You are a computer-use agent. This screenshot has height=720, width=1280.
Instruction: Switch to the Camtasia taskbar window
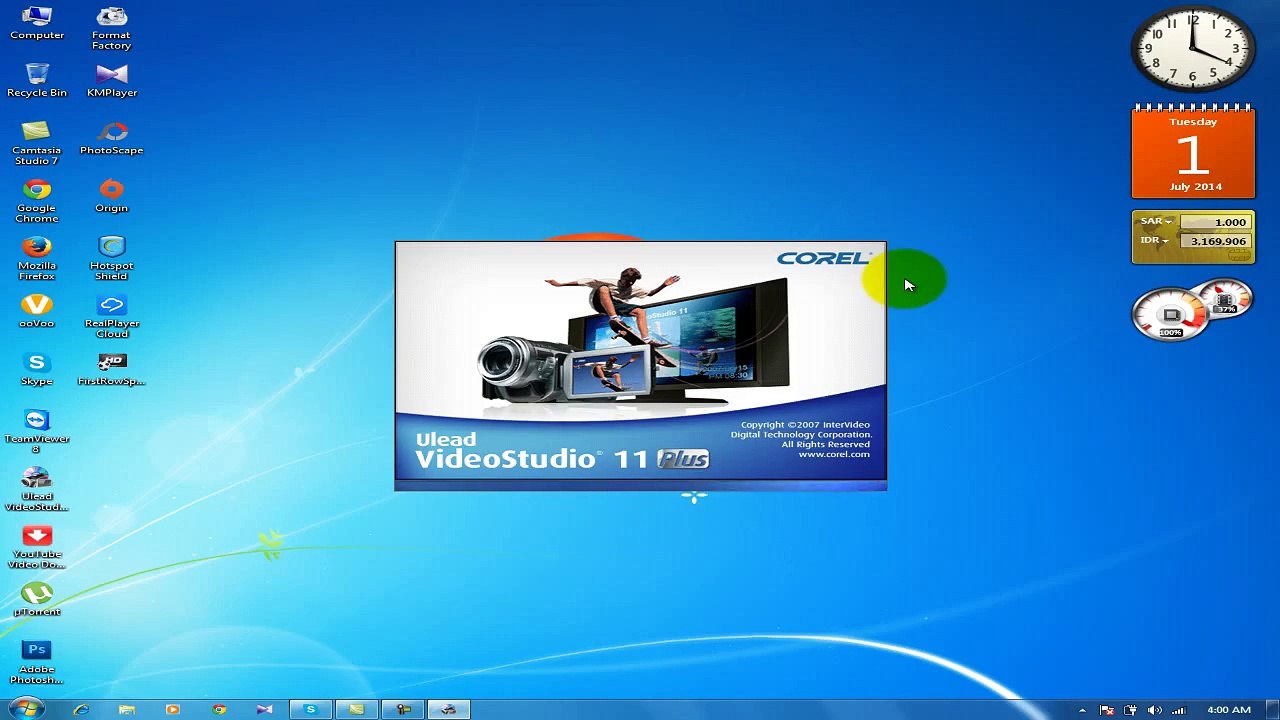pyautogui.click(x=357, y=709)
